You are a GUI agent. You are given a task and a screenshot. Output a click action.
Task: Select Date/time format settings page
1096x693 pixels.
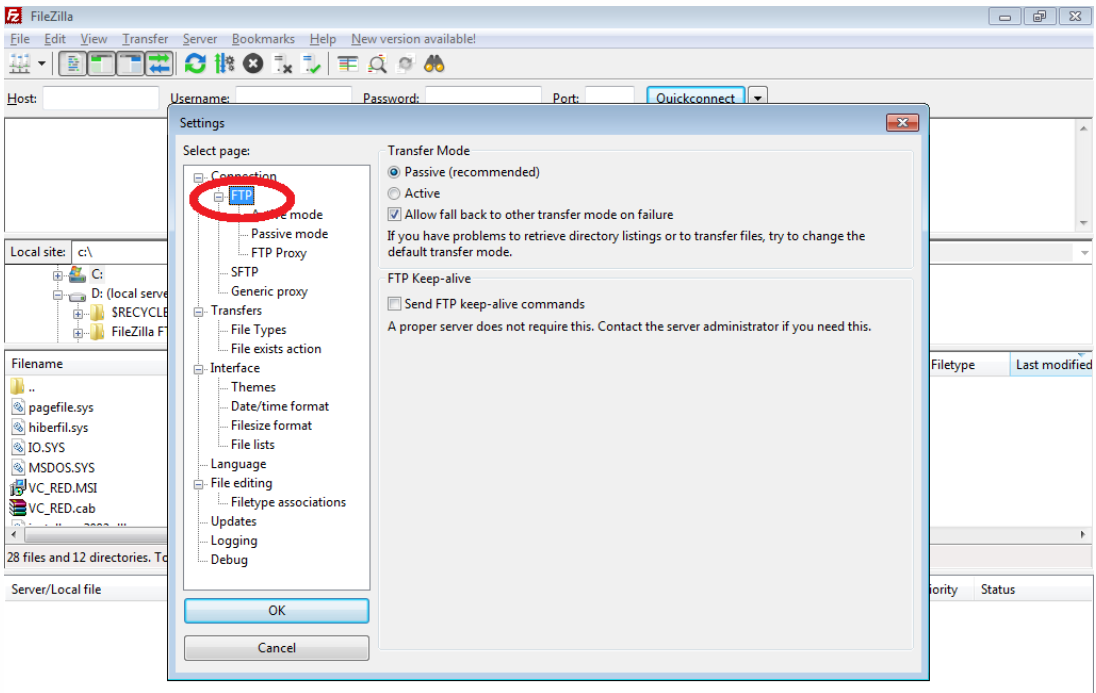(280, 406)
